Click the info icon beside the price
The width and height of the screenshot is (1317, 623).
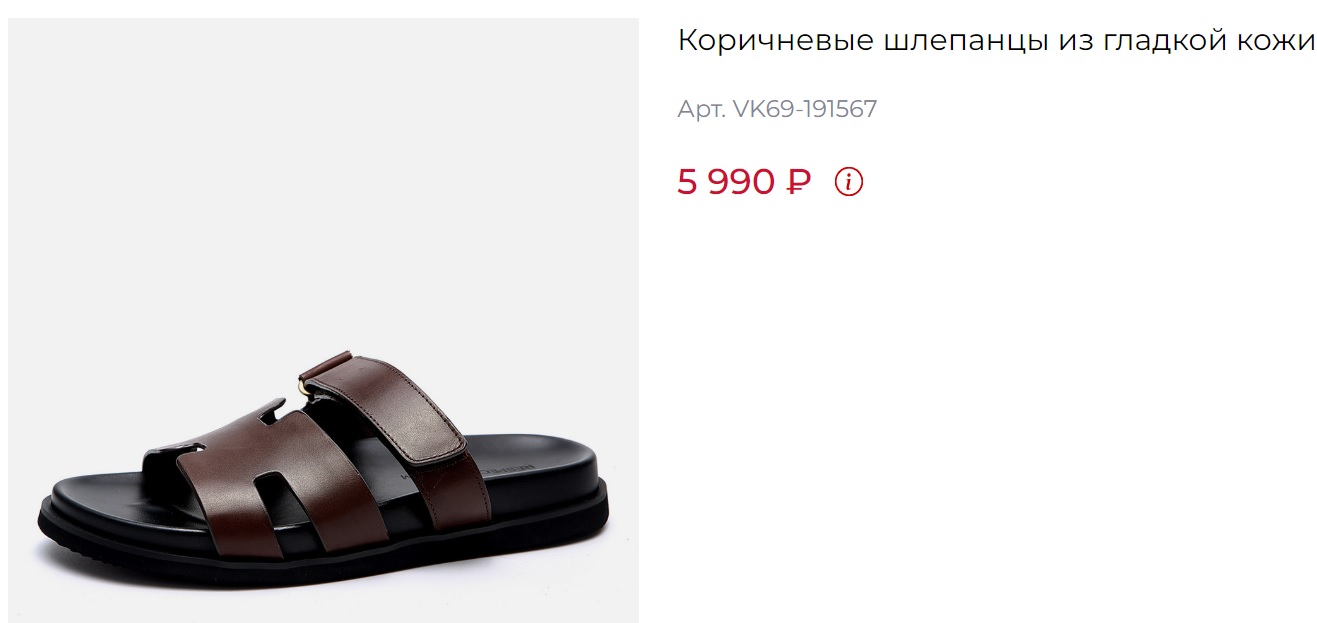tap(849, 182)
